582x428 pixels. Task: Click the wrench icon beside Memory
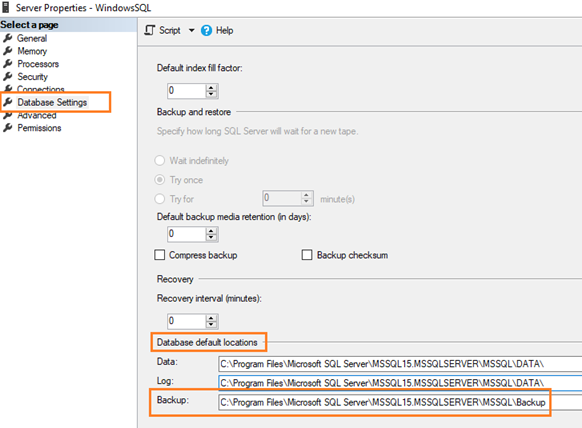coord(8,51)
